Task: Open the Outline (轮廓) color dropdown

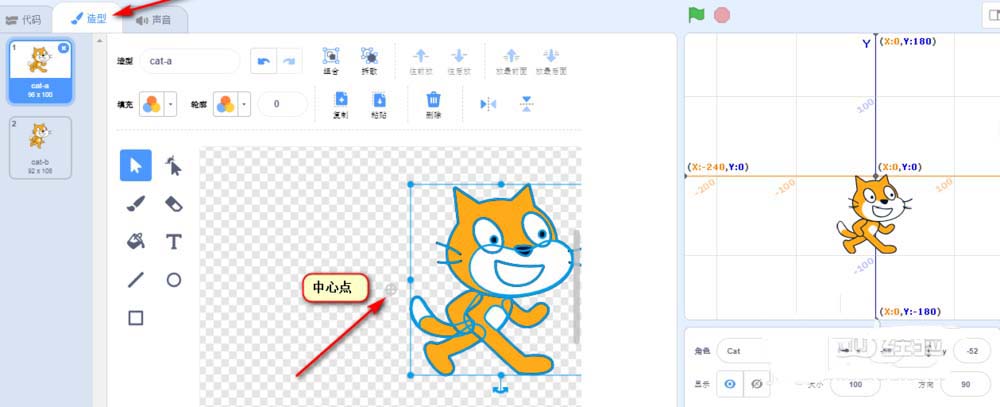Action: (244, 105)
